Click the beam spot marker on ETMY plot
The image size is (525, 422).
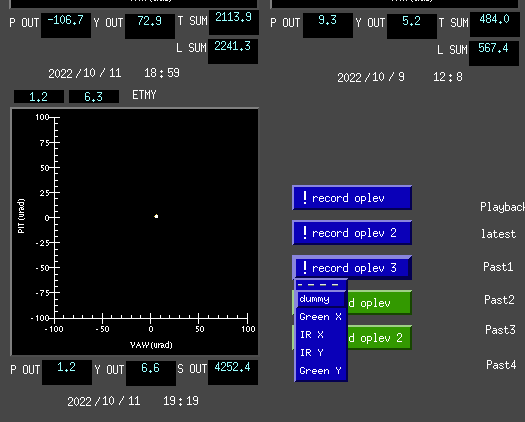156,216
